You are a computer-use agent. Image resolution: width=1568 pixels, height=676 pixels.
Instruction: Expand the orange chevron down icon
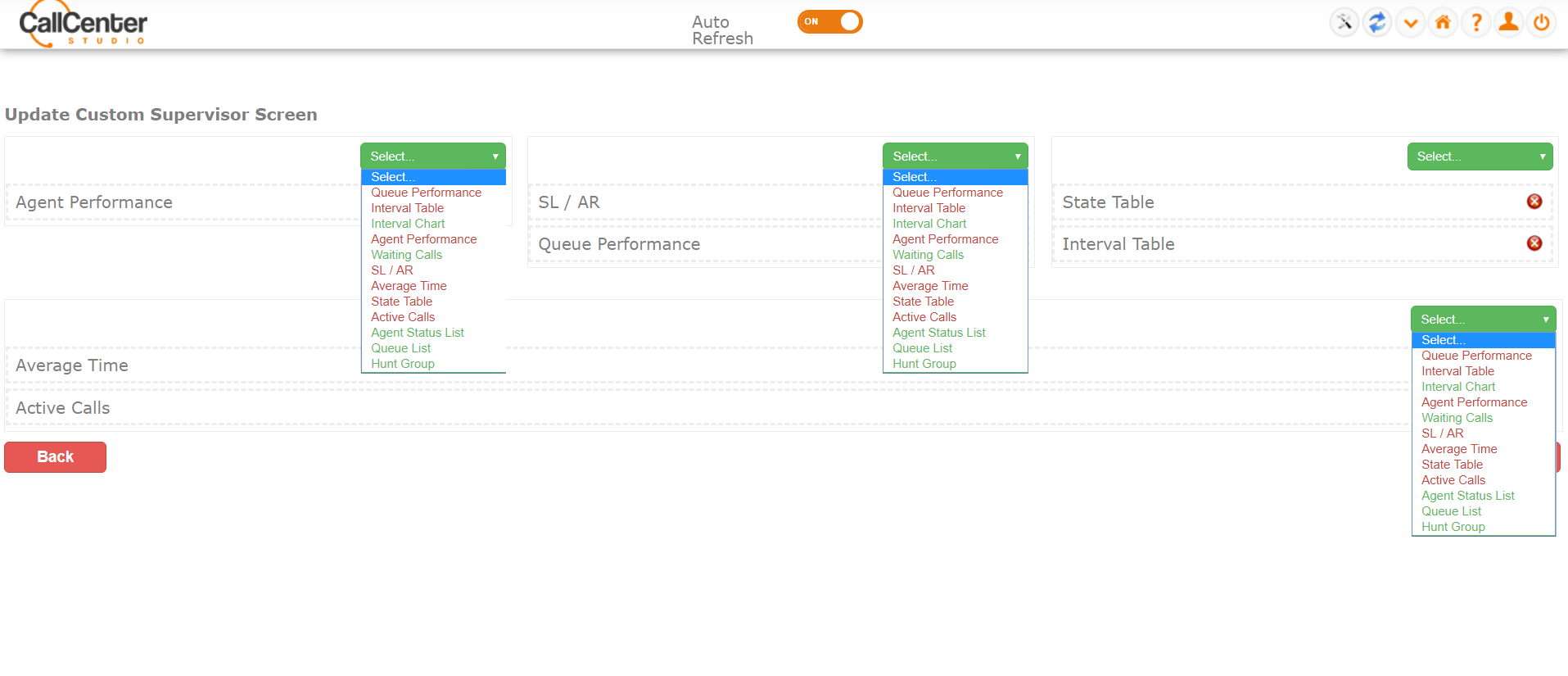1410,22
